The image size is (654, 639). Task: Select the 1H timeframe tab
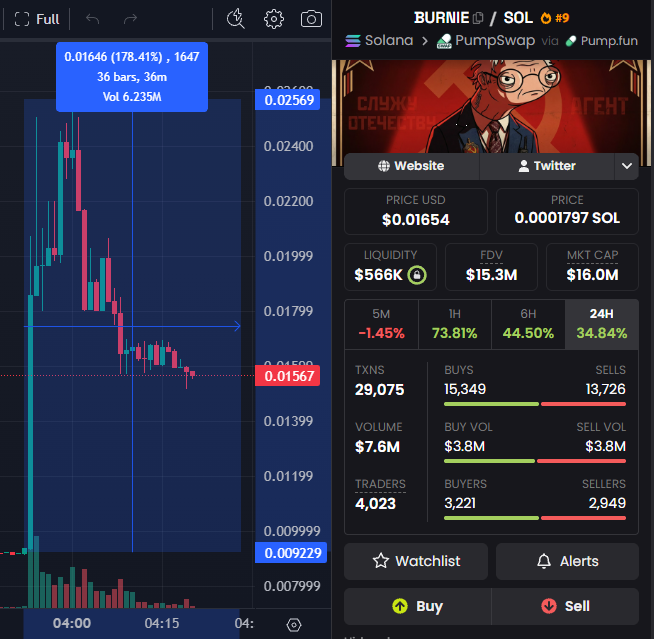pos(455,324)
